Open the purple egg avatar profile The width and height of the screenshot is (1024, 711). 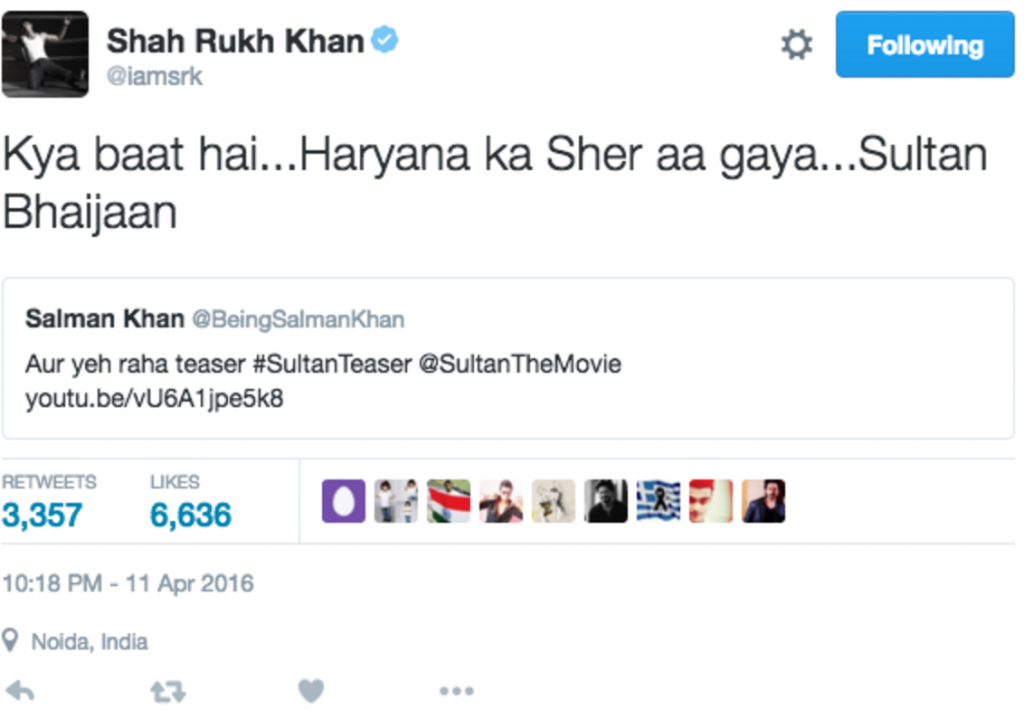click(343, 501)
